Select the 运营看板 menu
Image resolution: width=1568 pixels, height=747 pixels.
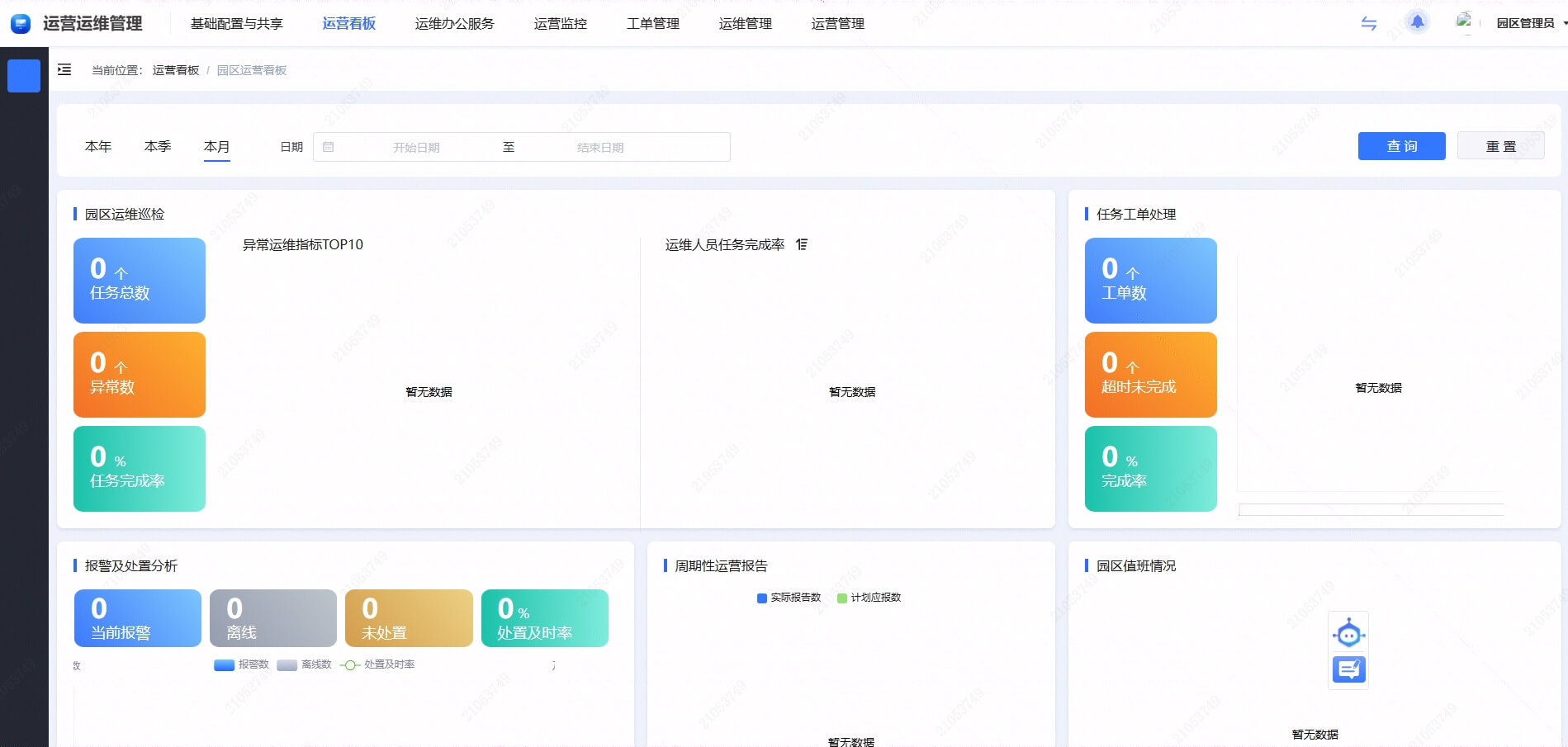[x=349, y=23]
